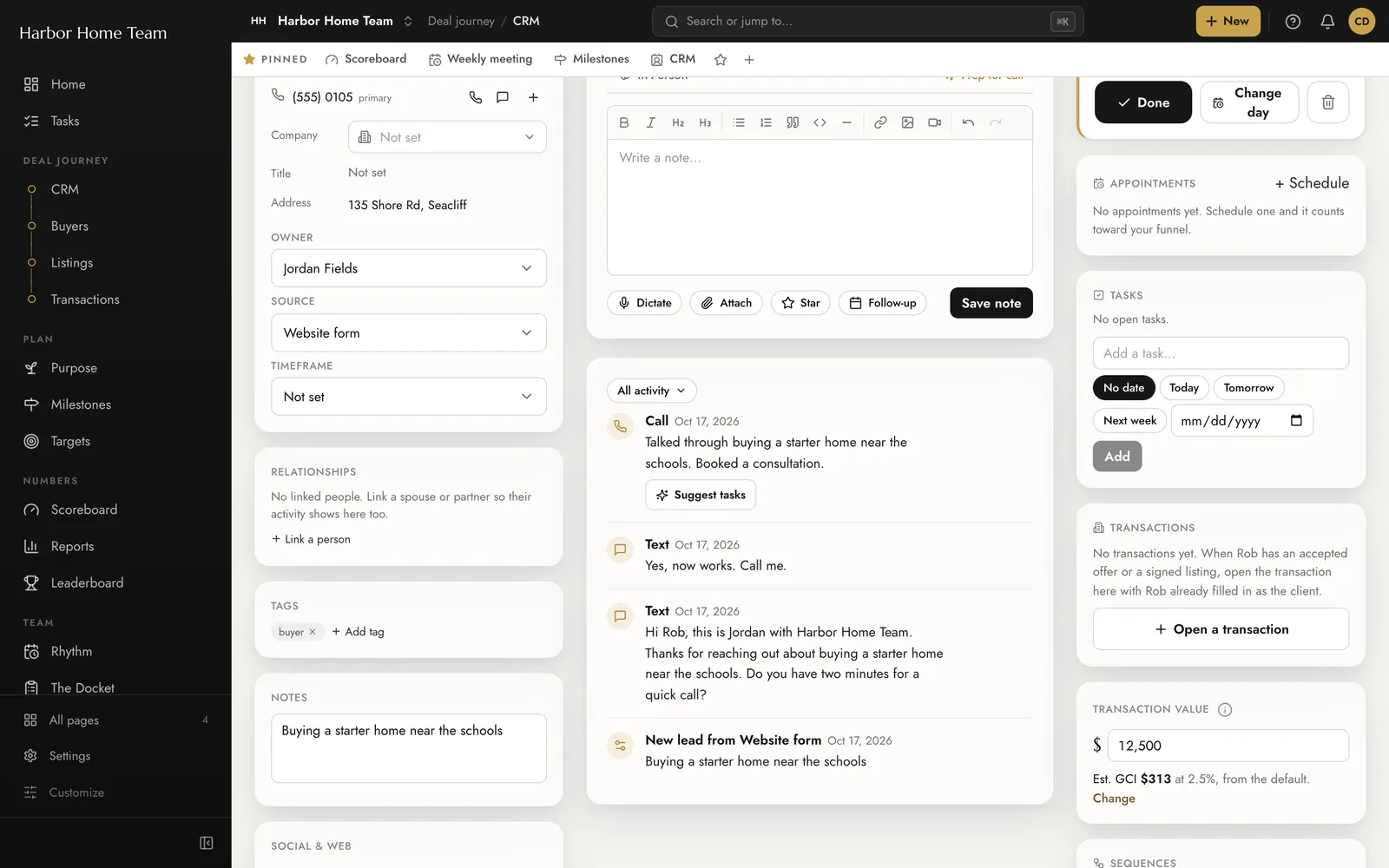Open Company dropdown

[447, 137]
